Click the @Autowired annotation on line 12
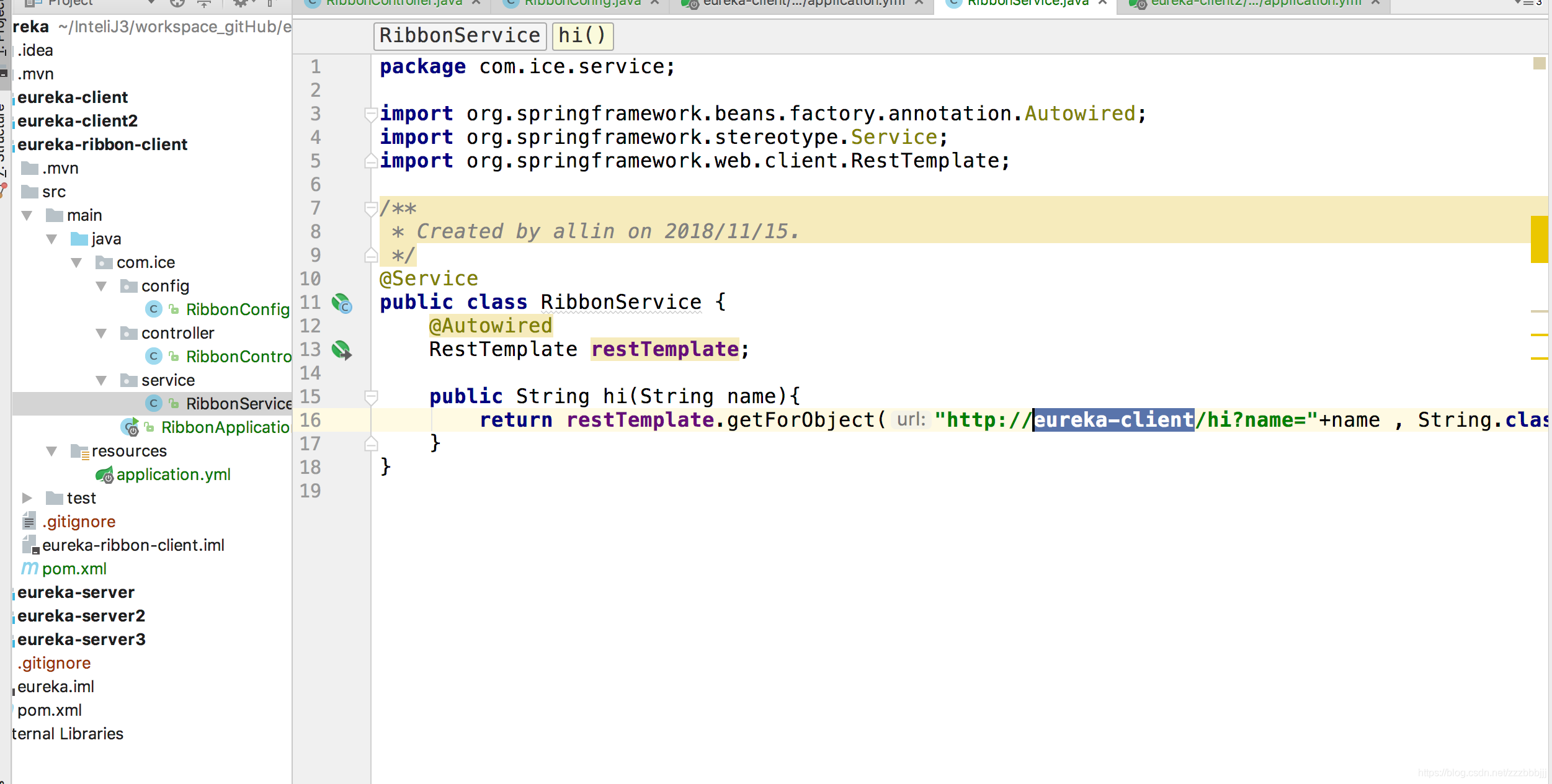Viewport: 1552px width, 784px height. [491, 326]
